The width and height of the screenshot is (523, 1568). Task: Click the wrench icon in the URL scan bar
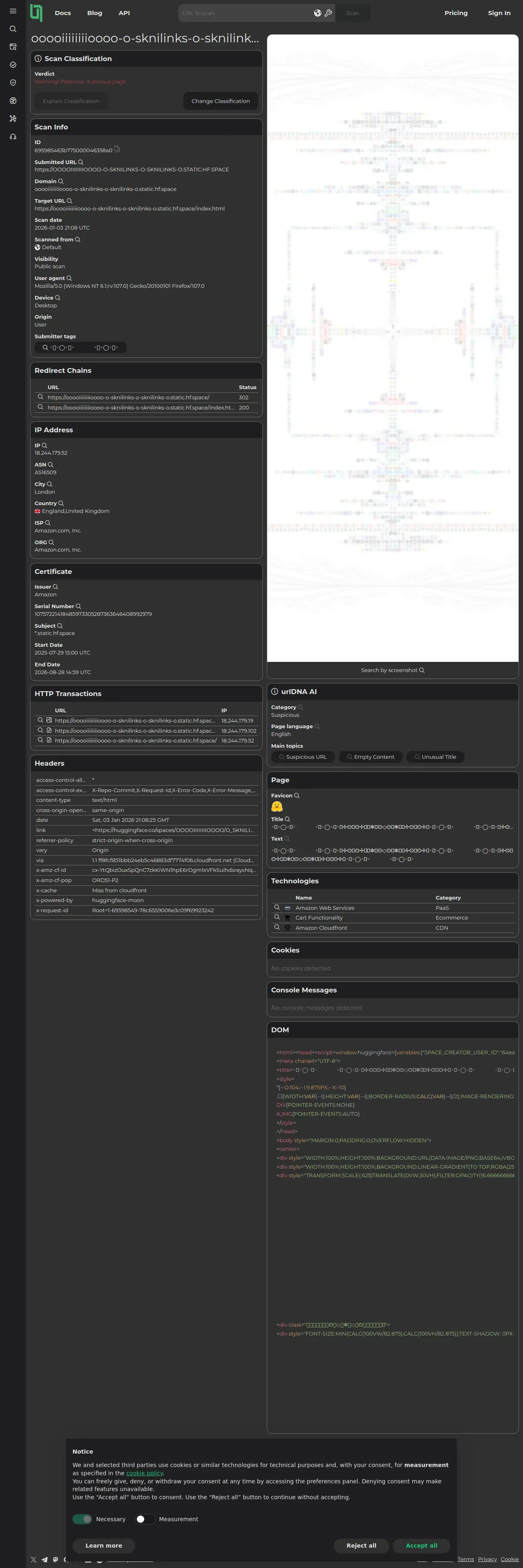[328, 13]
